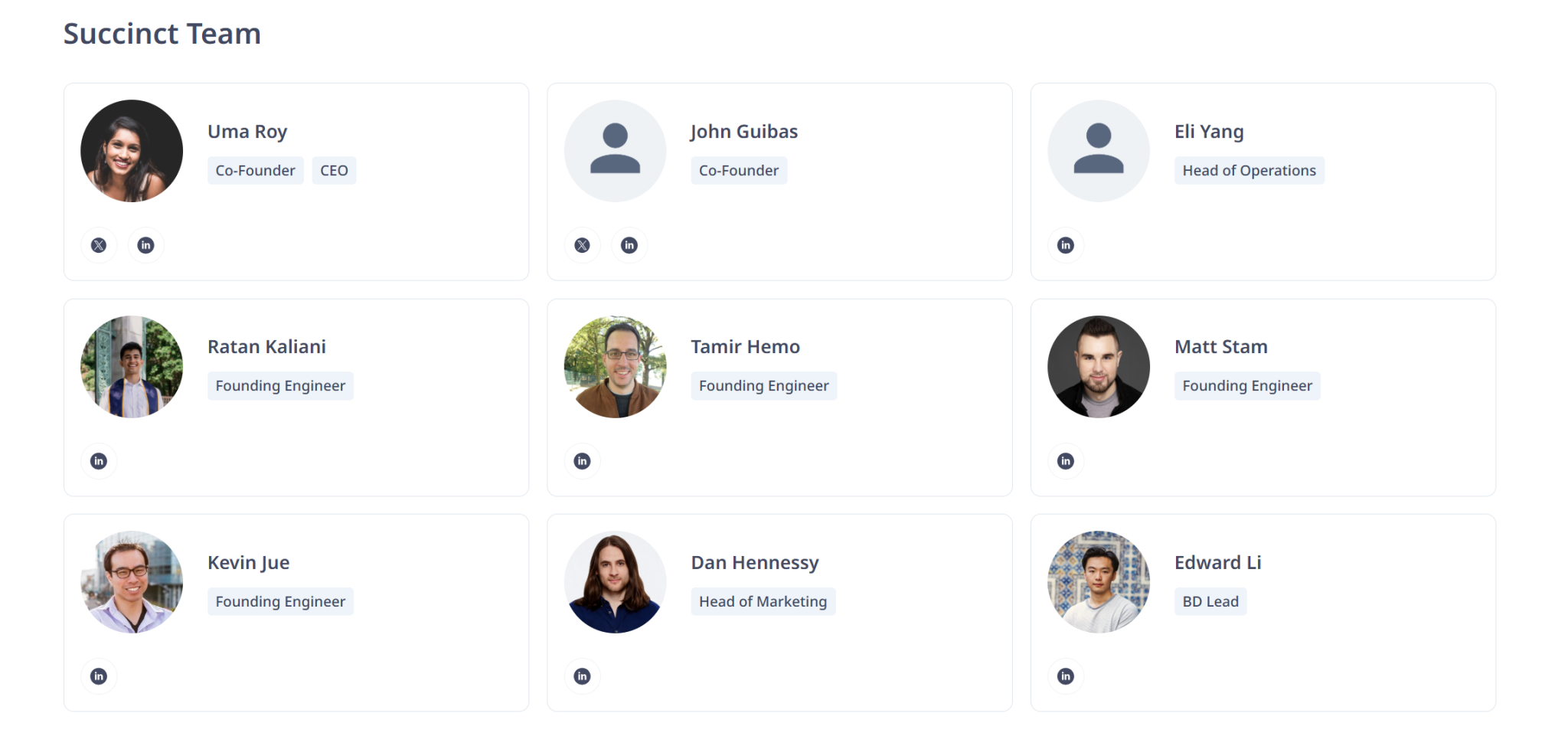This screenshot has height=733, width=1568.
Task: Open Edward Li's LinkedIn icon
Action: (1066, 676)
